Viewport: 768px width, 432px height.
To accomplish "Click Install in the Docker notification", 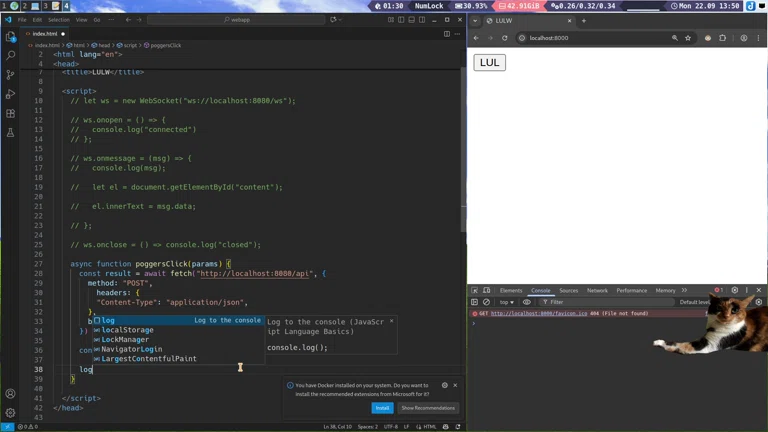I will tap(382, 408).
